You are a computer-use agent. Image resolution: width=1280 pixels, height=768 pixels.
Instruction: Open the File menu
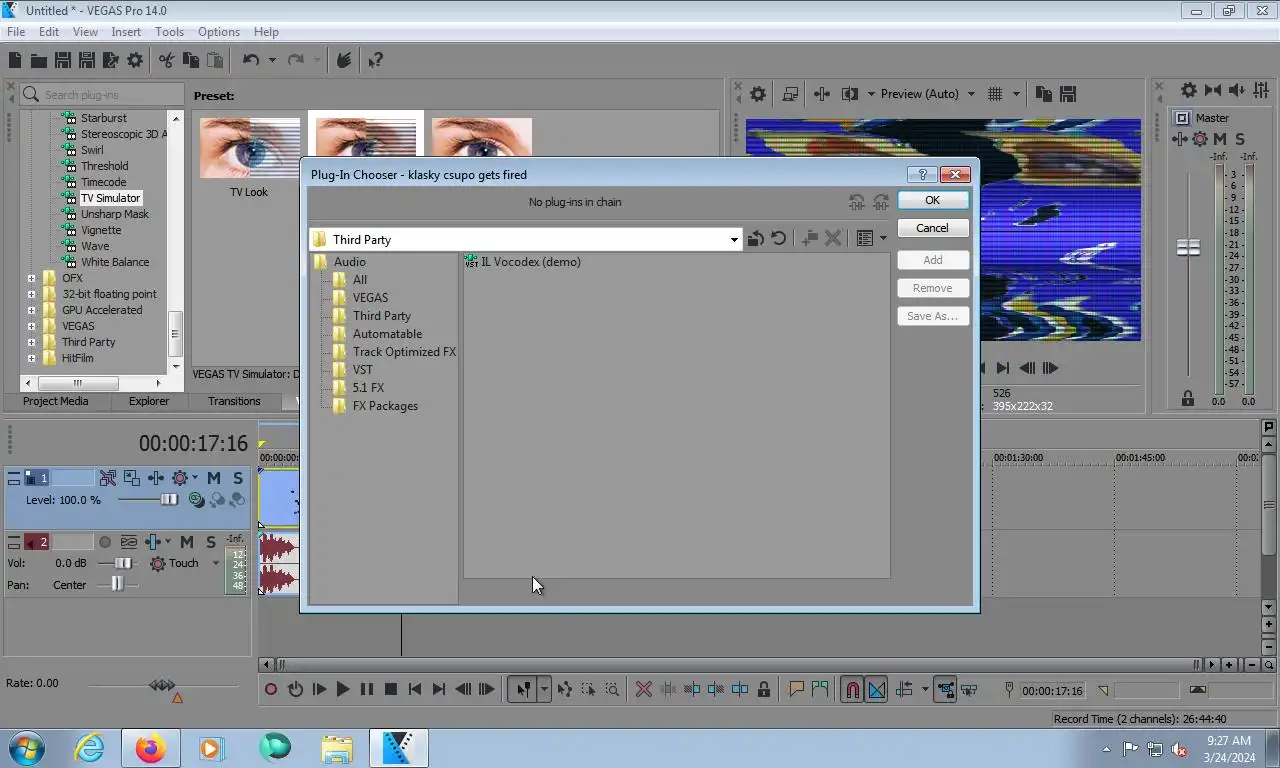(16, 32)
